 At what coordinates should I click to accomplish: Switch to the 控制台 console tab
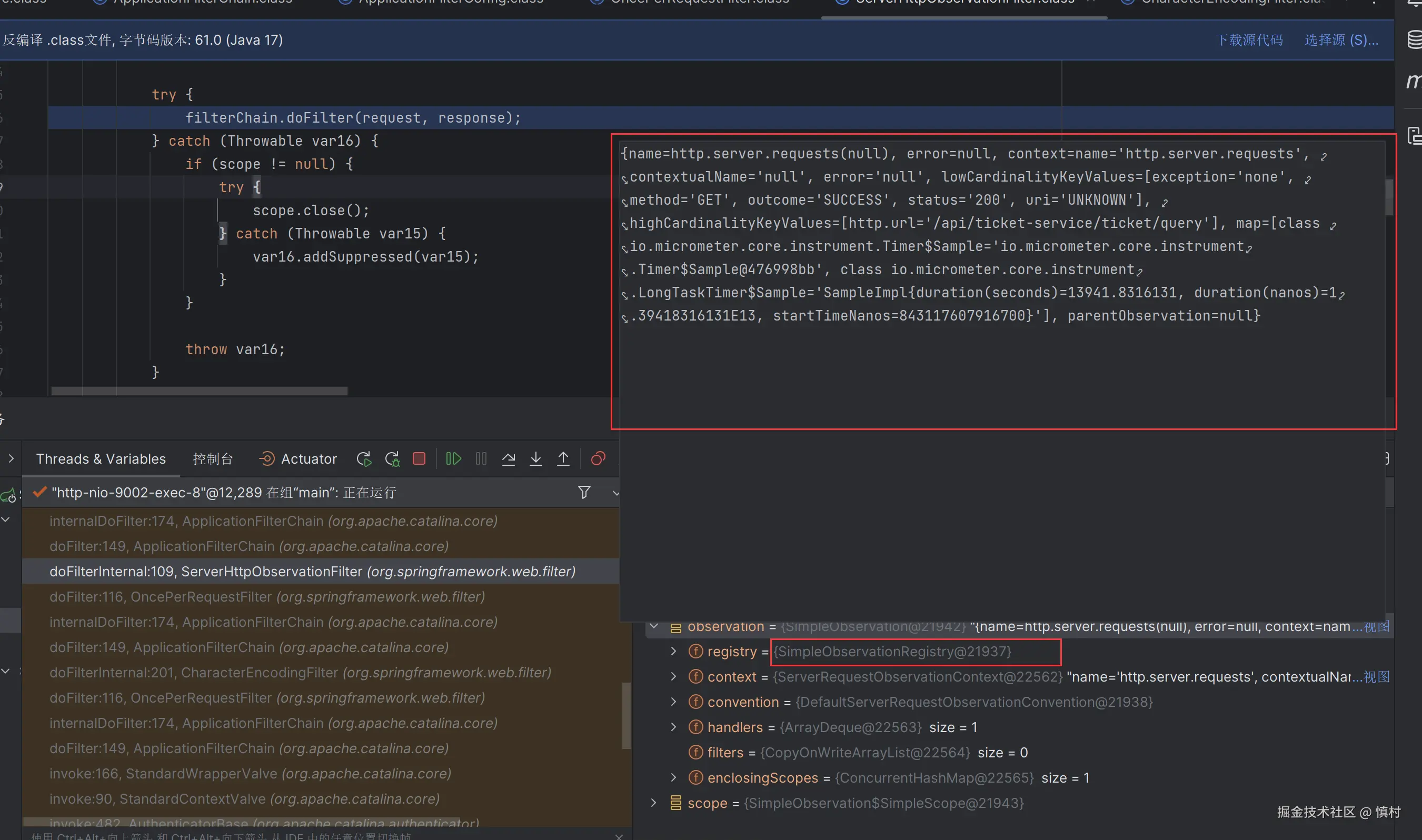point(212,458)
